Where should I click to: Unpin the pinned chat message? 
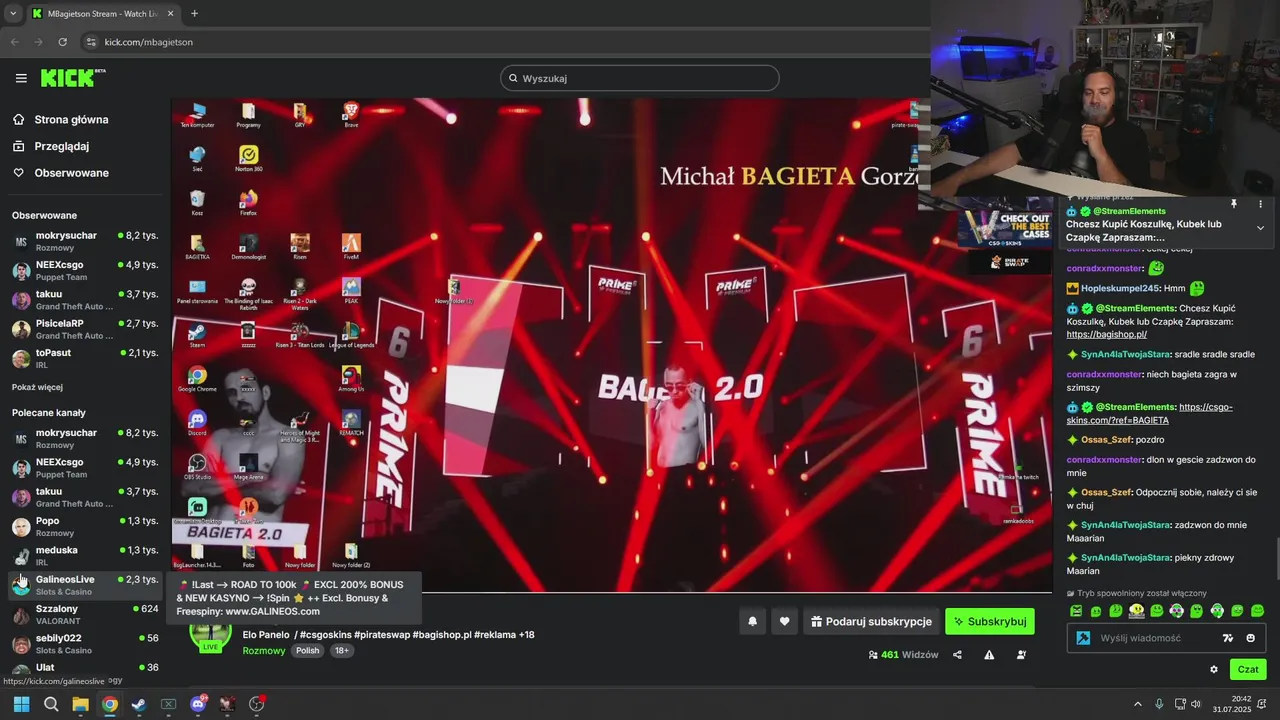pos(1234,204)
